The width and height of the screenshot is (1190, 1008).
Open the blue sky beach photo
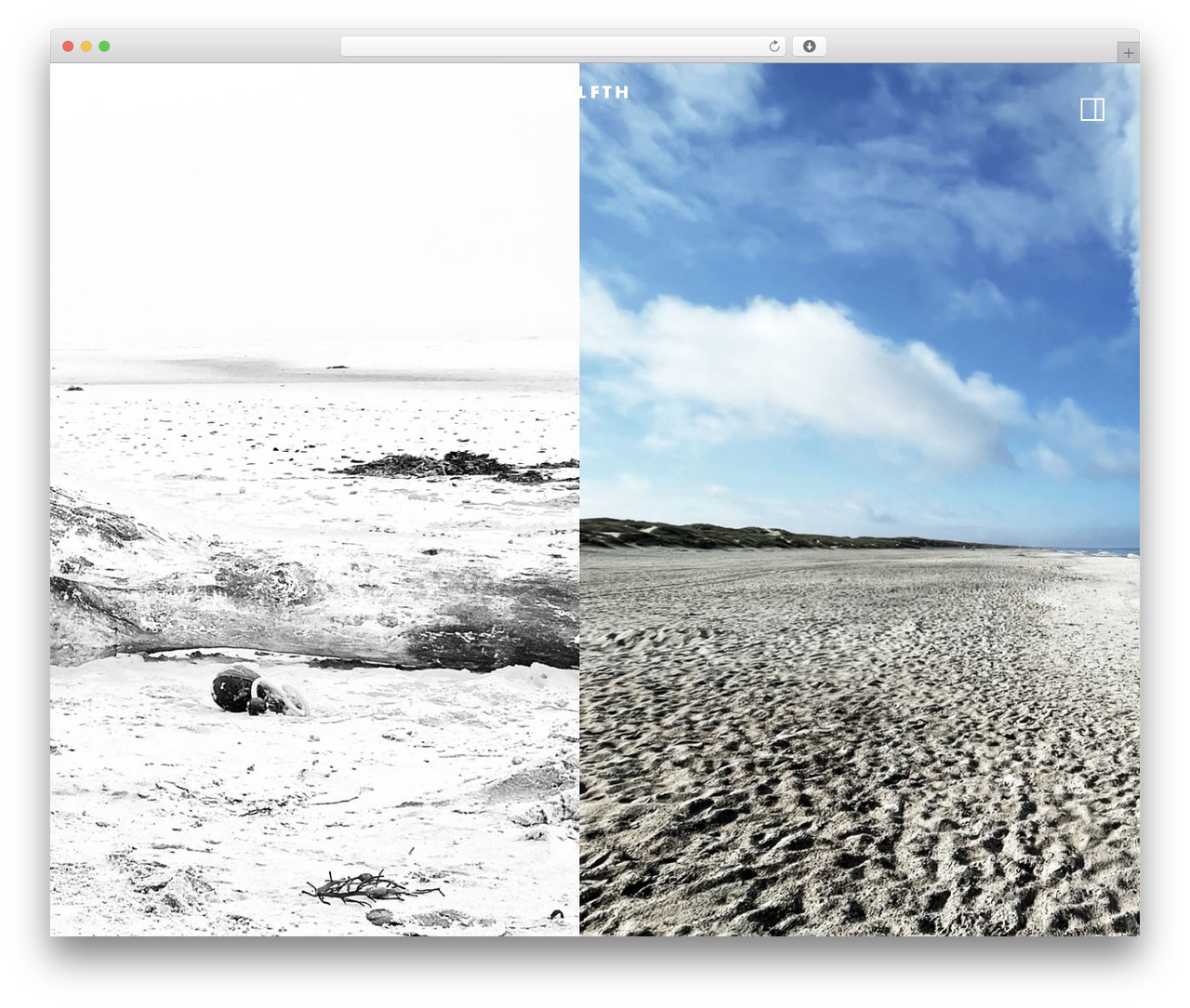pos(859,499)
